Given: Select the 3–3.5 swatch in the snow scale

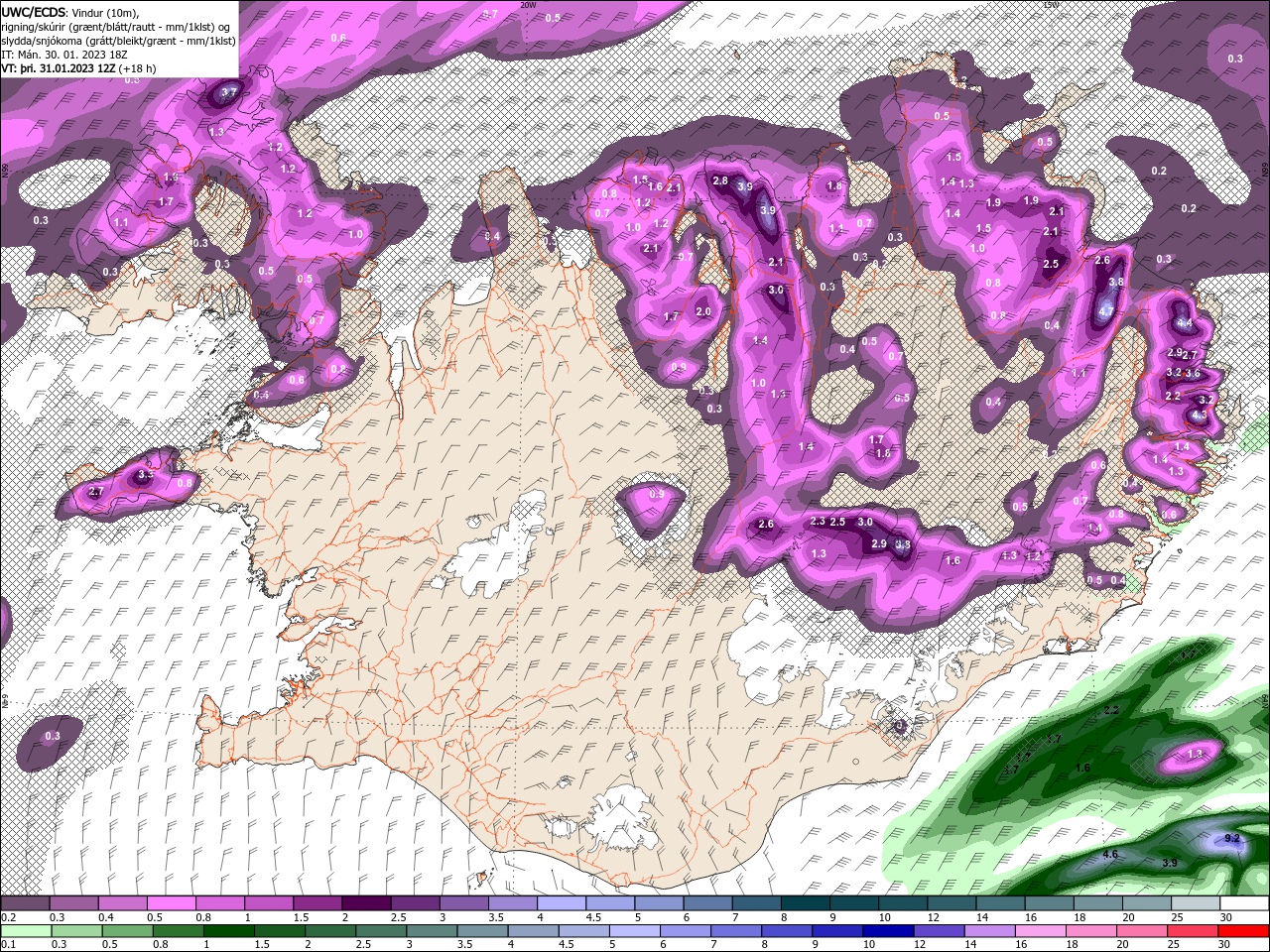Looking at the screenshot, I should click(x=463, y=904).
